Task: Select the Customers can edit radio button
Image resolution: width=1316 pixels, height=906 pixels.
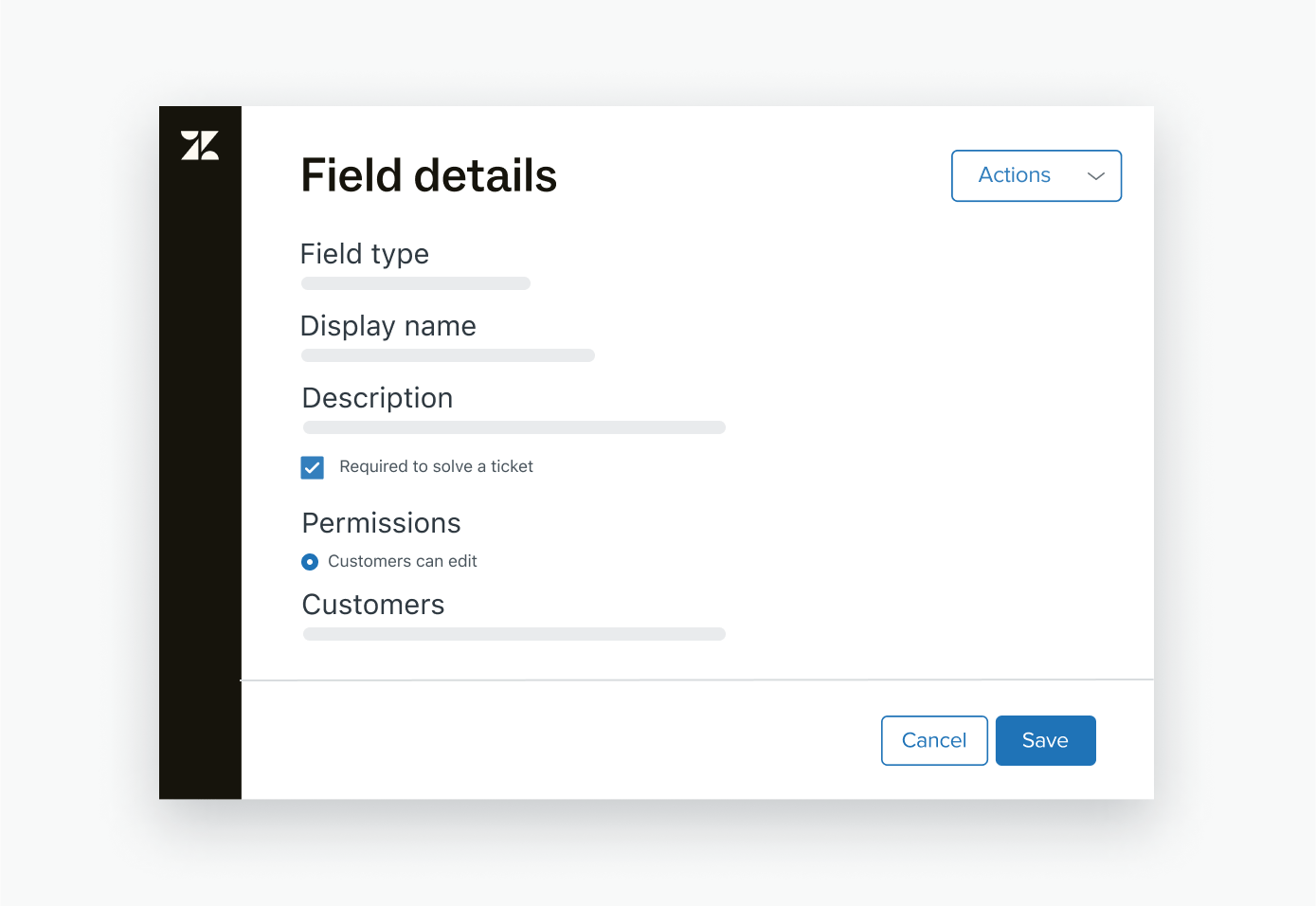Action: [x=310, y=562]
